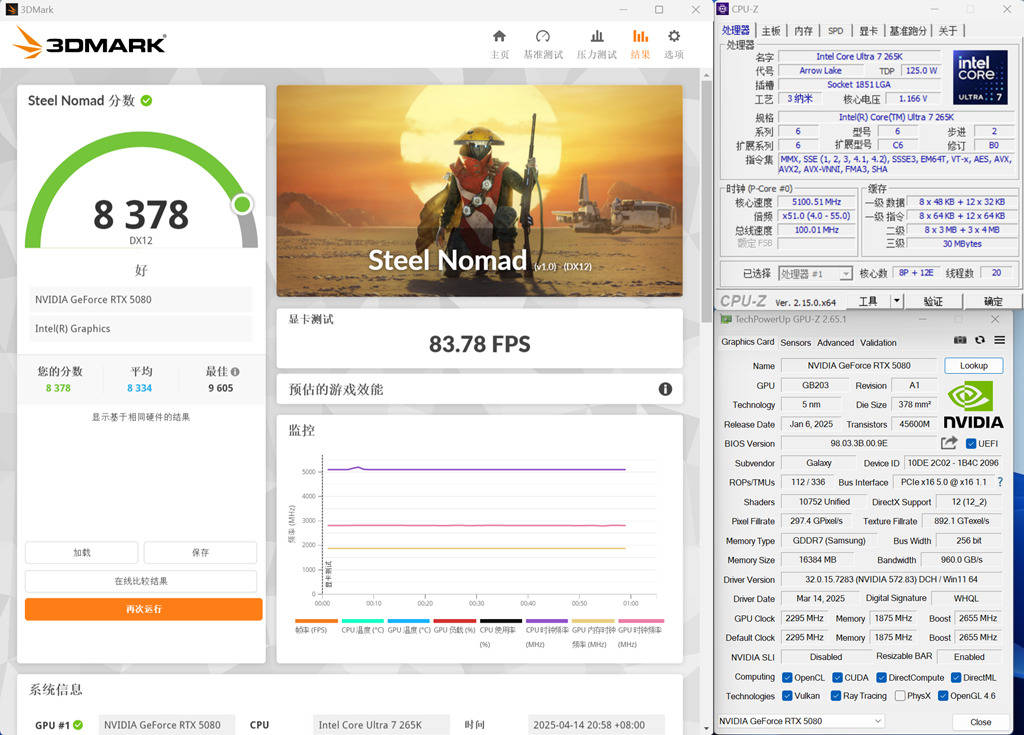The image size is (1024, 735).
Task: Click info icon in estimated game performance panel
Action: [665, 389]
